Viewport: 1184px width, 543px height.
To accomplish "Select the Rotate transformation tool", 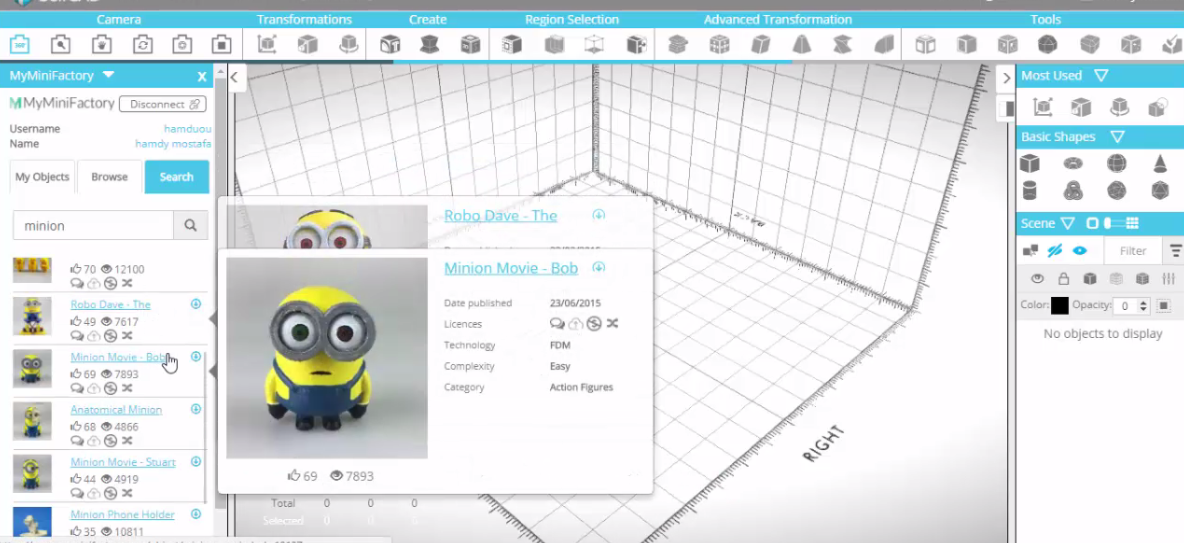I will [348, 45].
